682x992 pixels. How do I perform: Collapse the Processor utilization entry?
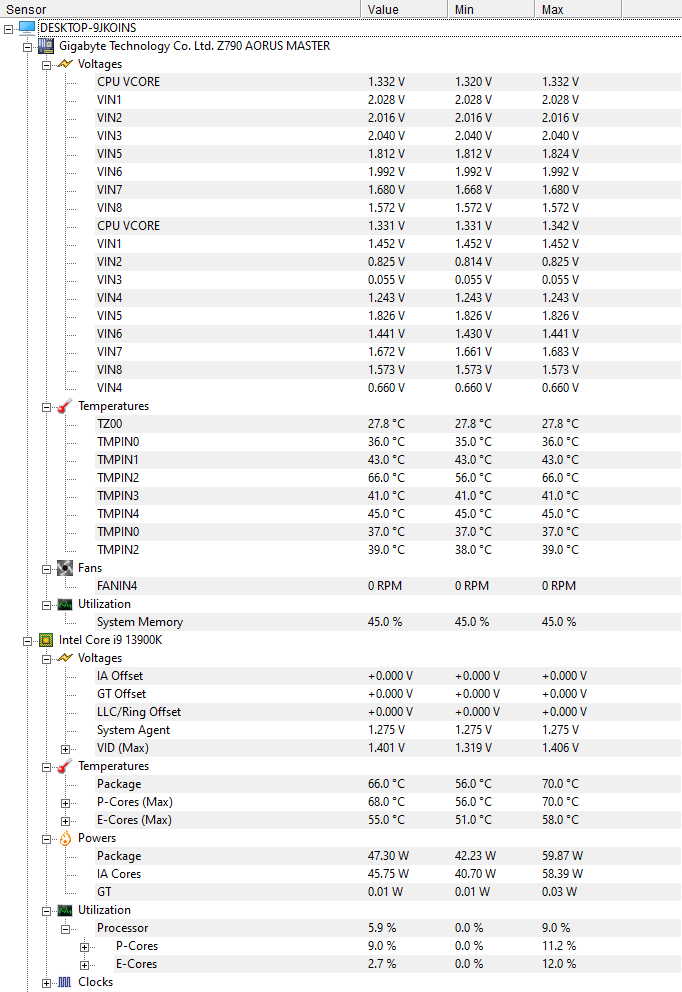coord(65,929)
